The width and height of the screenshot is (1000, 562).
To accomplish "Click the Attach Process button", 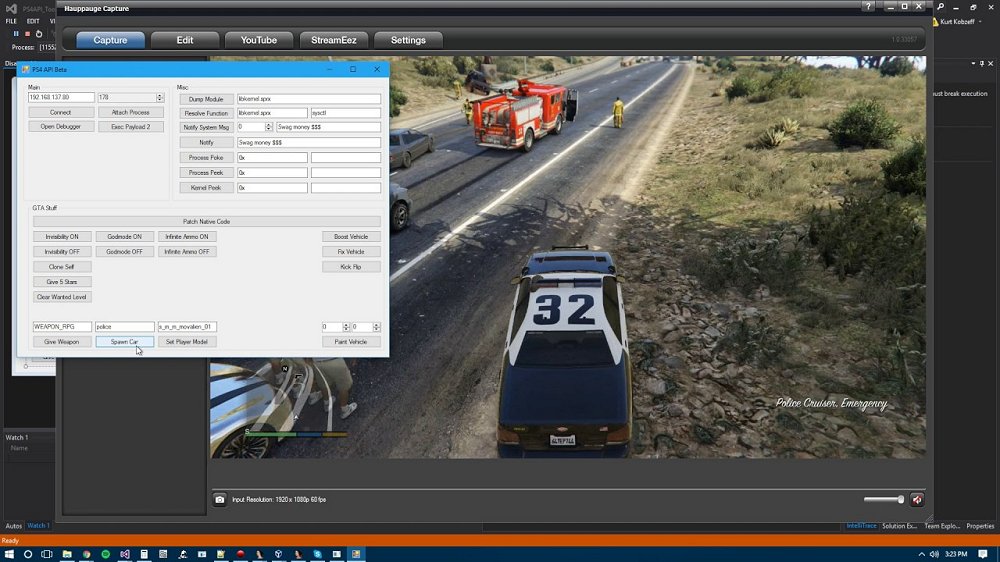I will 131,112.
